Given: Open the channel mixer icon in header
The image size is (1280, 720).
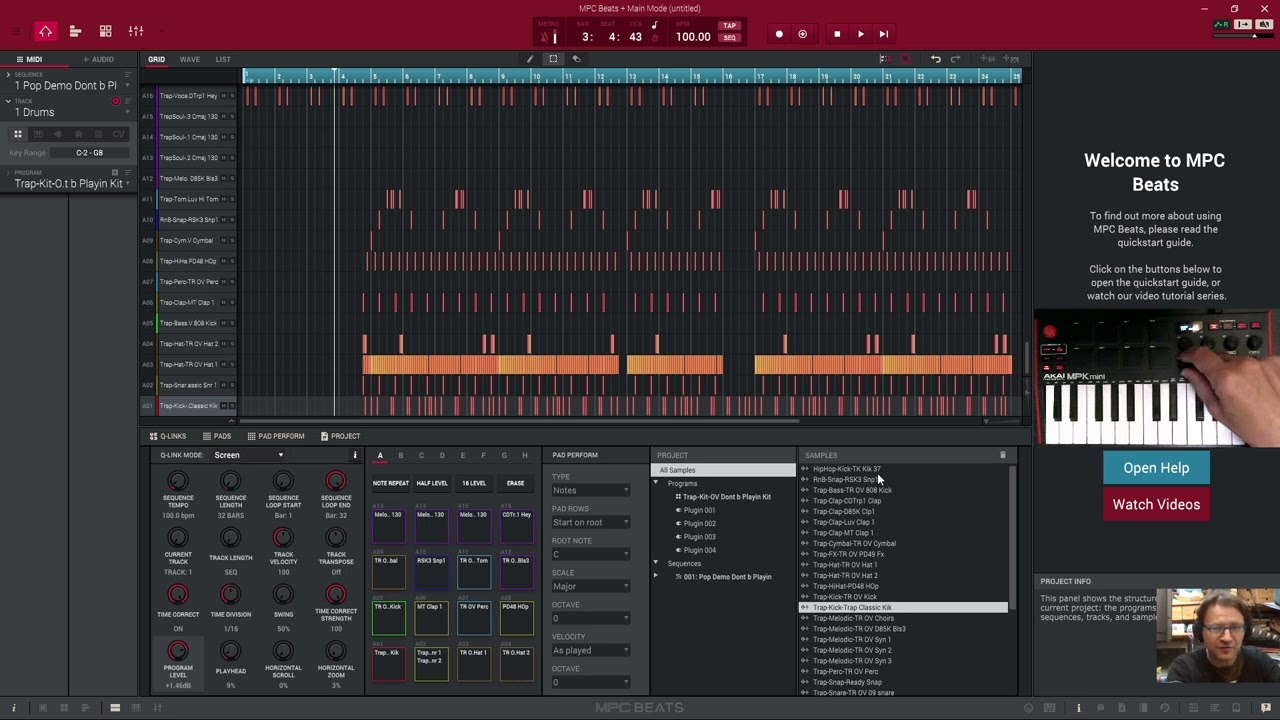Looking at the screenshot, I should tap(136, 32).
